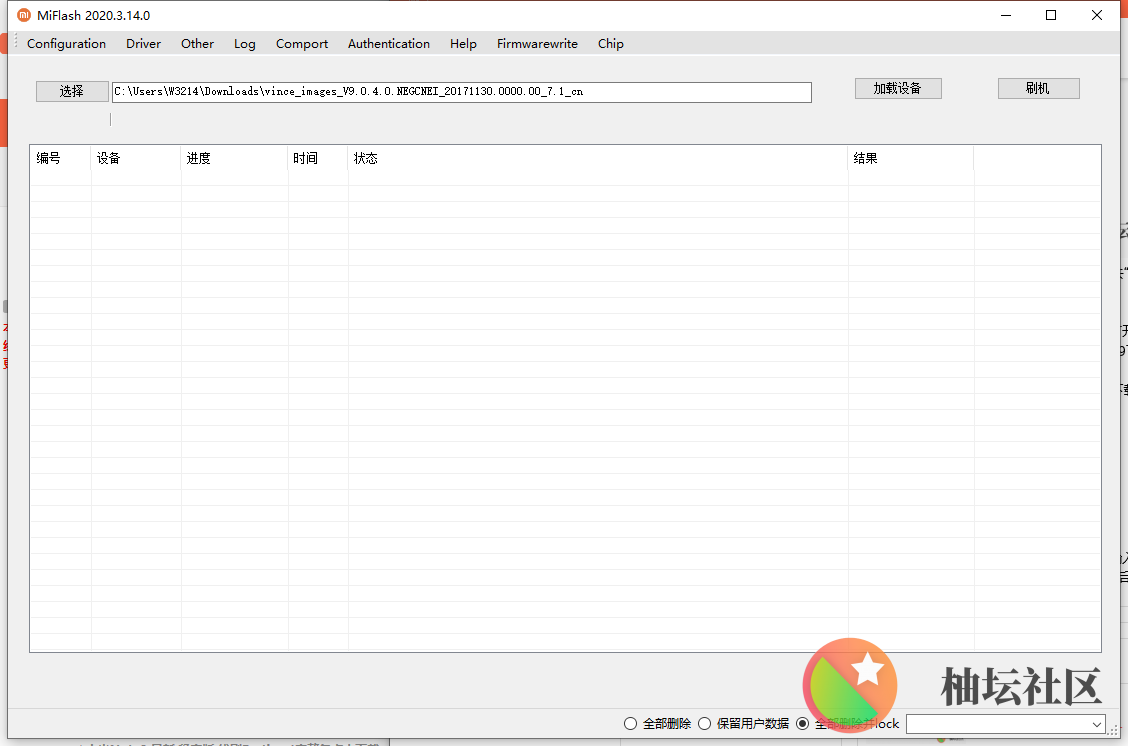Open the Comport menu
This screenshot has height=746, width=1128.
point(301,44)
